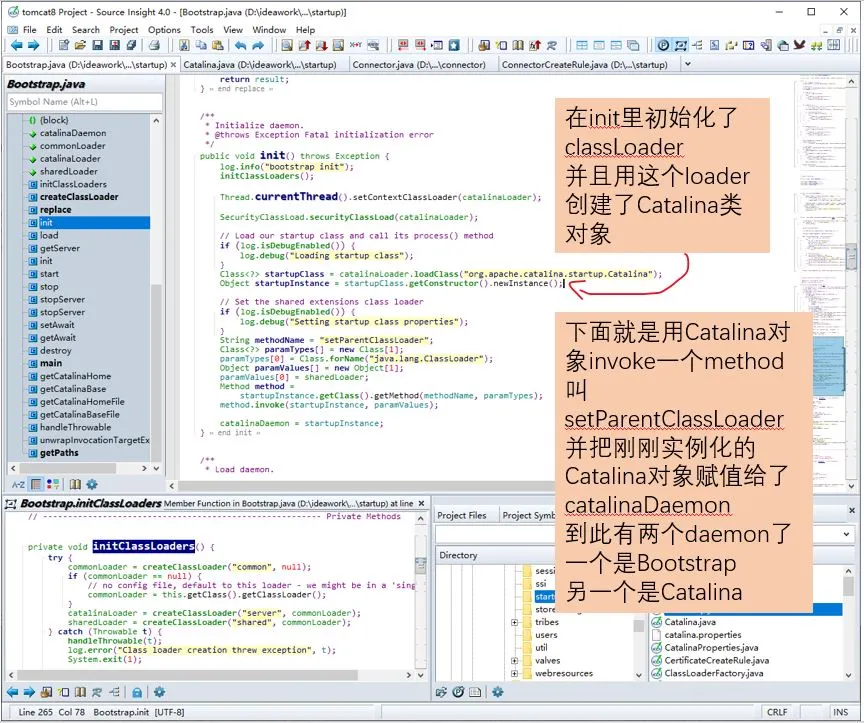The width and height of the screenshot is (864, 723).
Task: Select createClassLoader in symbol list
Action: click(79, 197)
